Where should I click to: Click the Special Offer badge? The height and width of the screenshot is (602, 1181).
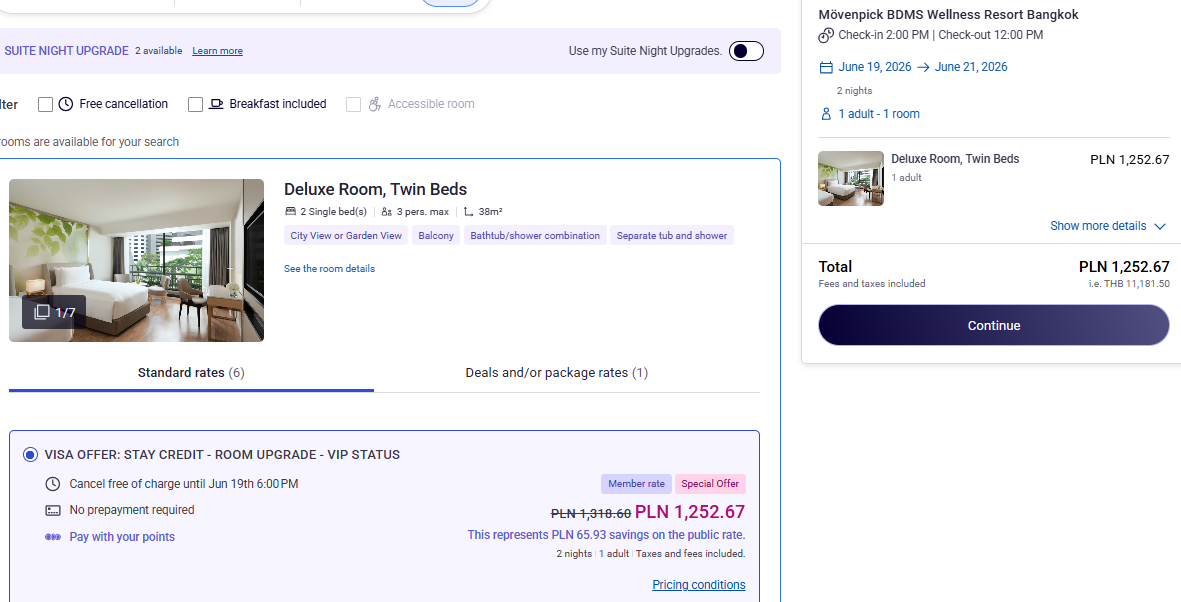pyautogui.click(x=710, y=484)
